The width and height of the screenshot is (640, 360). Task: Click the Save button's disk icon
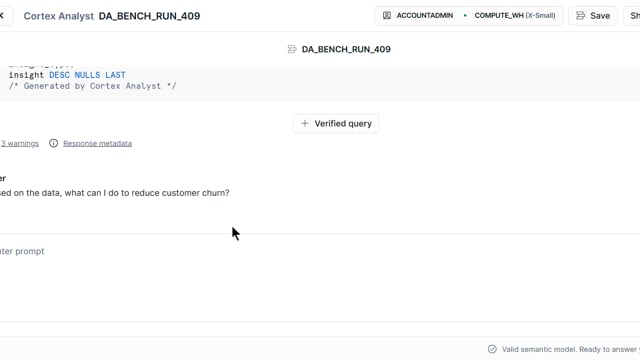click(580, 16)
